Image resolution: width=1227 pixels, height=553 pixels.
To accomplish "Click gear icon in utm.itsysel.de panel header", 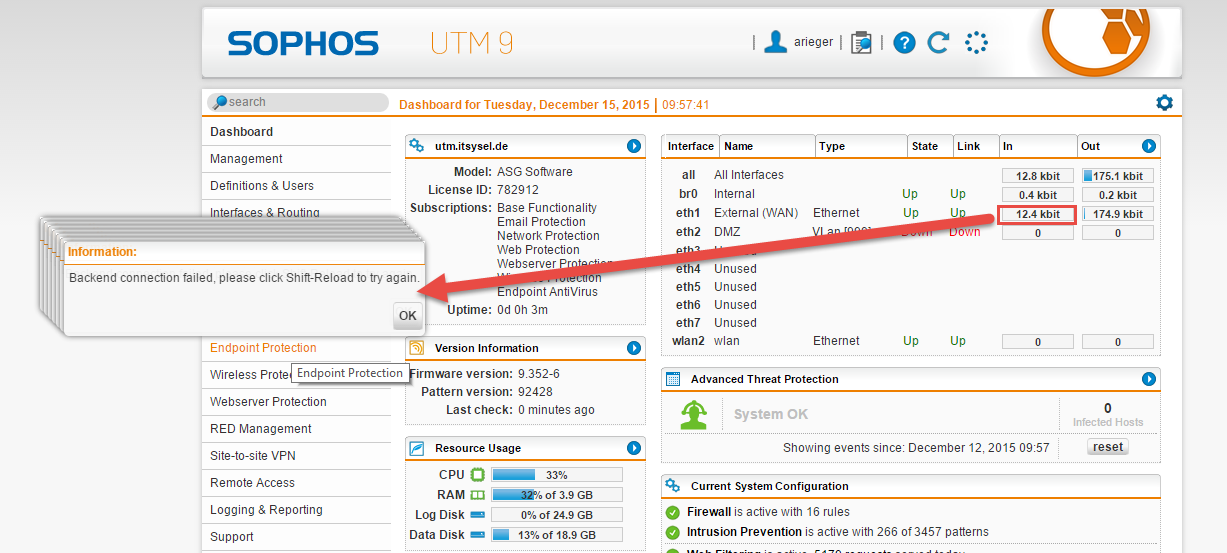I will tap(416, 146).
